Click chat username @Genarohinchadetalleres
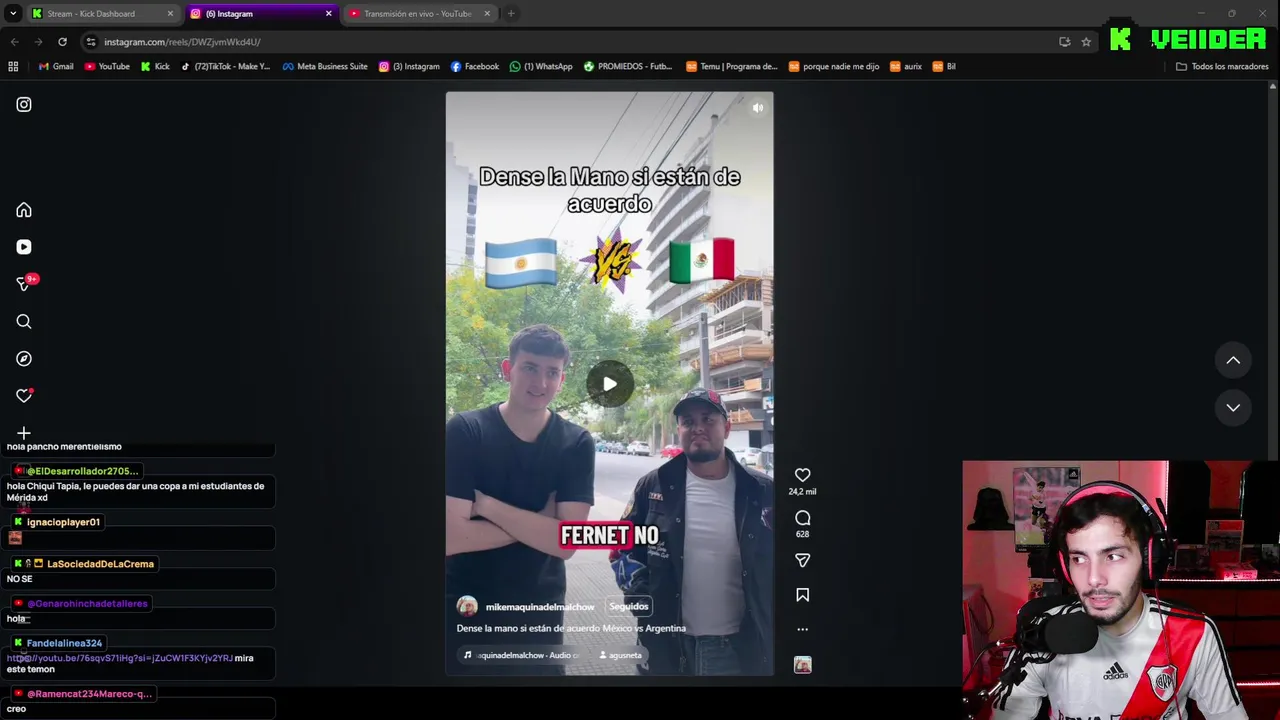The width and height of the screenshot is (1280, 720). (x=87, y=603)
